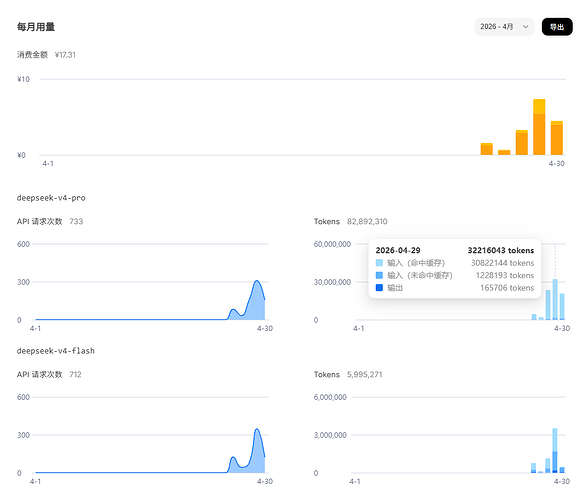580x500 pixels.
Task: Click the 2026-04-29 tooltip date
Action: click(398, 250)
